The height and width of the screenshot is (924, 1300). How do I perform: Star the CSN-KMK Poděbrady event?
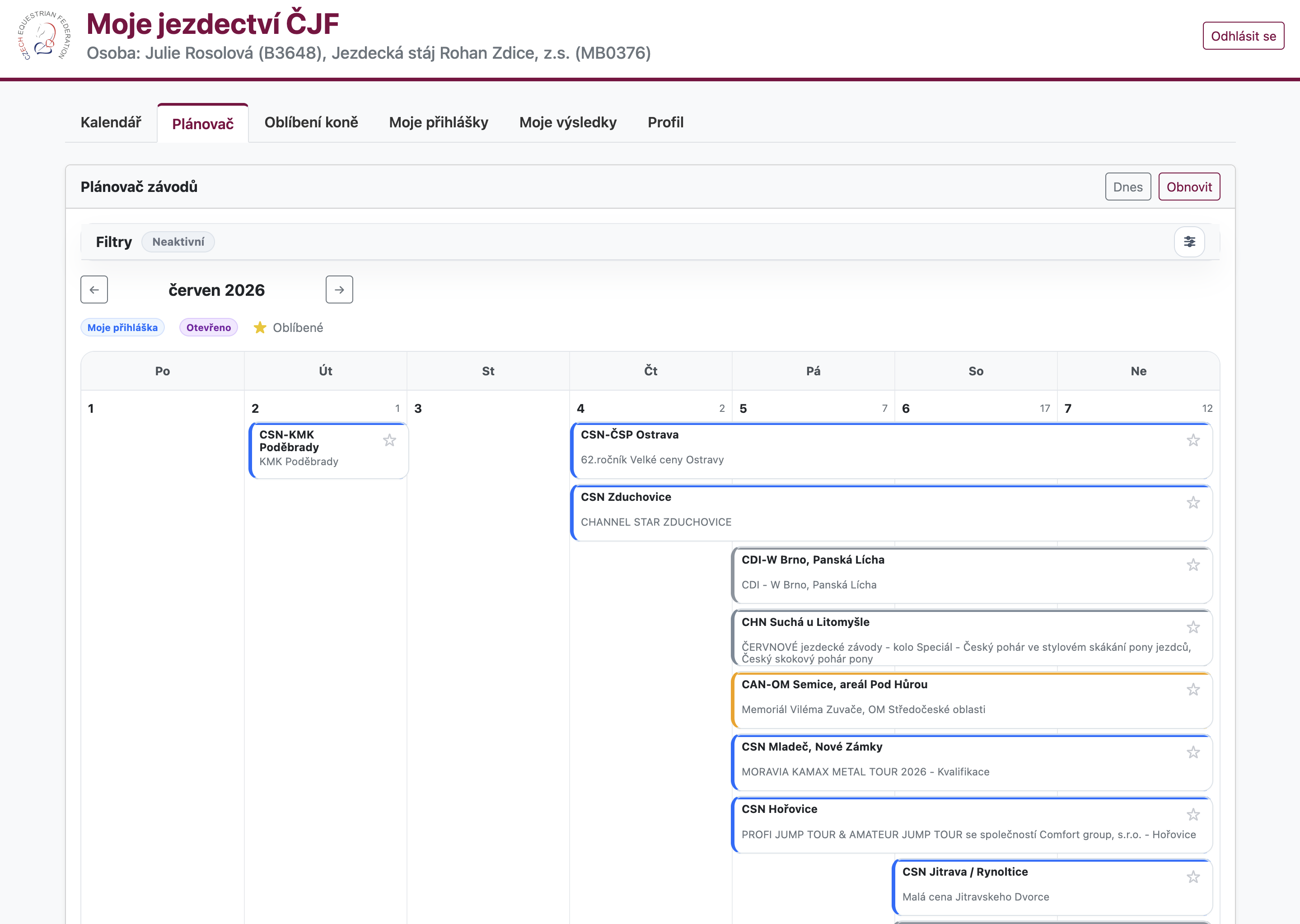[389, 440]
